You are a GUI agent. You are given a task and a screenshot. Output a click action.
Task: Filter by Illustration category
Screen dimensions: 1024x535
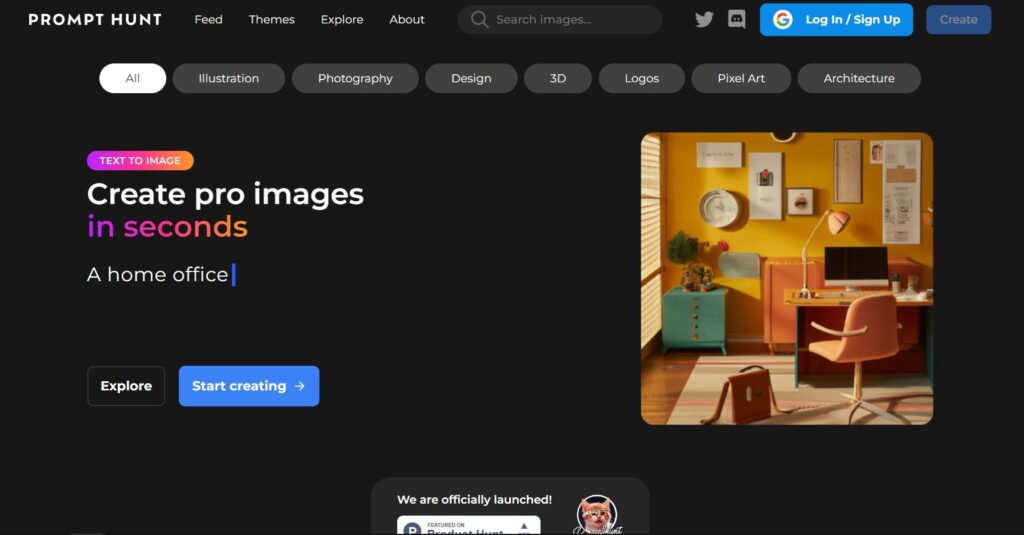228,78
